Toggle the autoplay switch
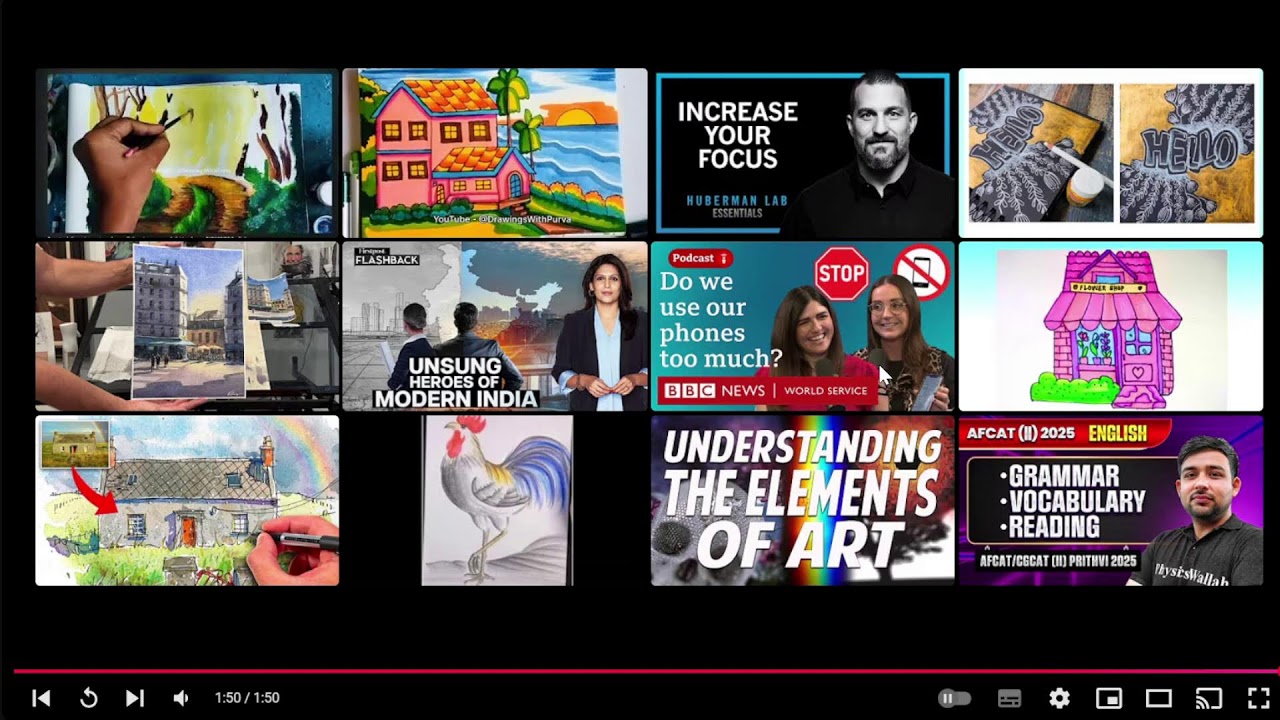The height and width of the screenshot is (720, 1280). coord(955,698)
